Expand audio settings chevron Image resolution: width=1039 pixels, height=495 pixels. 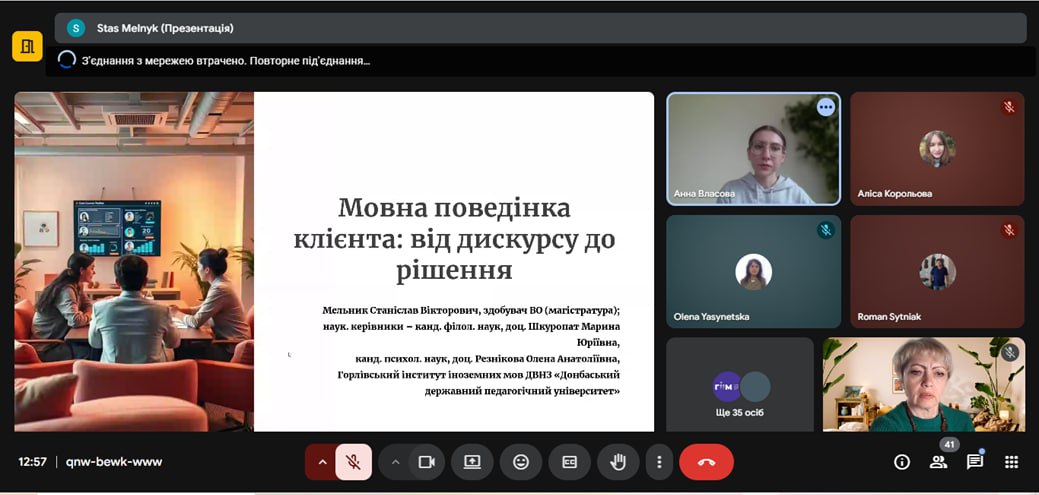[322, 462]
